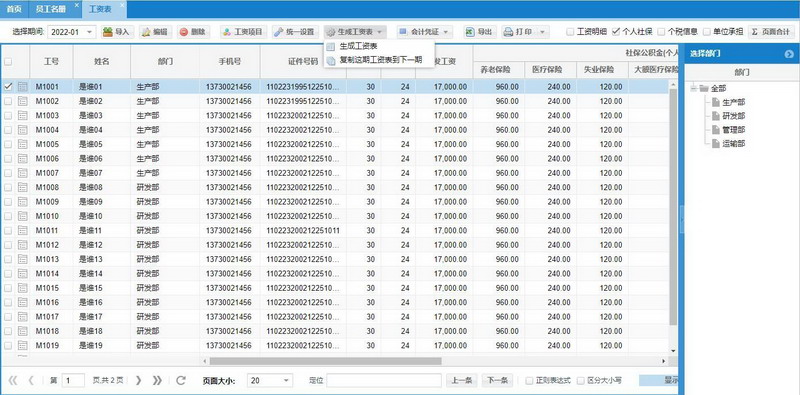Open detail icon for row M1010

[22, 216]
